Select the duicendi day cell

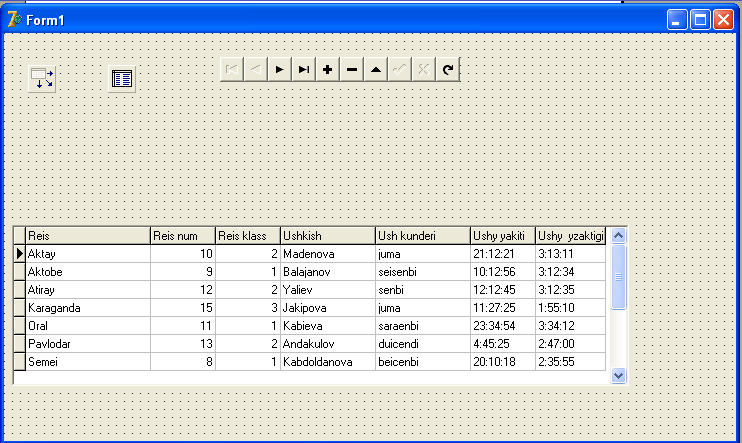(423, 344)
